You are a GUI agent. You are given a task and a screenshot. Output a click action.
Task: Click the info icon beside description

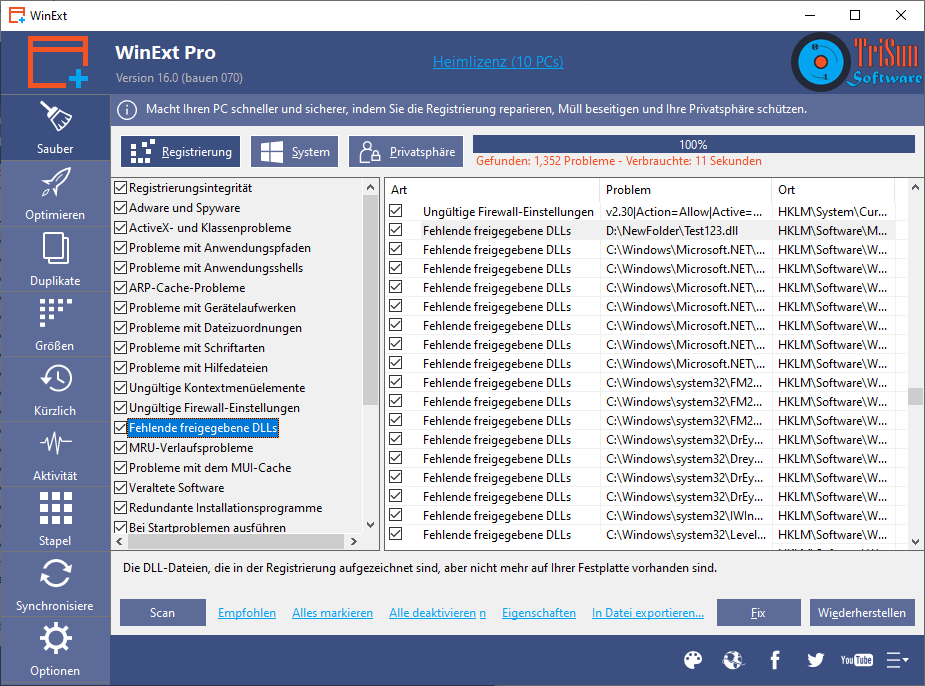coord(127,110)
